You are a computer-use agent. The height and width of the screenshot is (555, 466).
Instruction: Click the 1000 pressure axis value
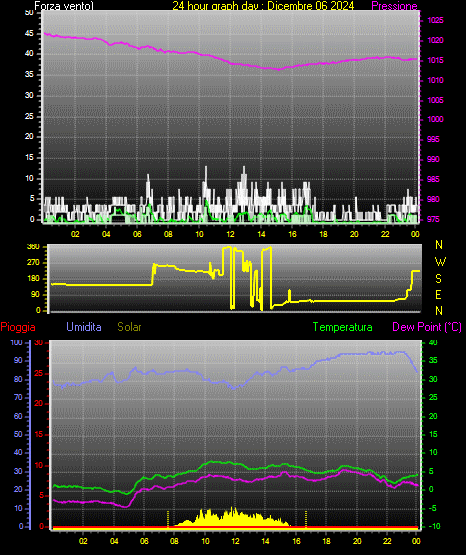[x=435, y=119]
